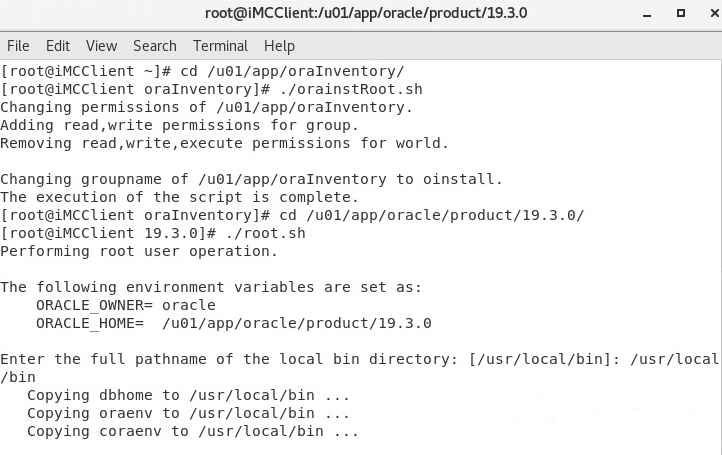Viewport: 722px width, 455px height.
Task: Click the ./root.sh command line
Action: click(153, 233)
